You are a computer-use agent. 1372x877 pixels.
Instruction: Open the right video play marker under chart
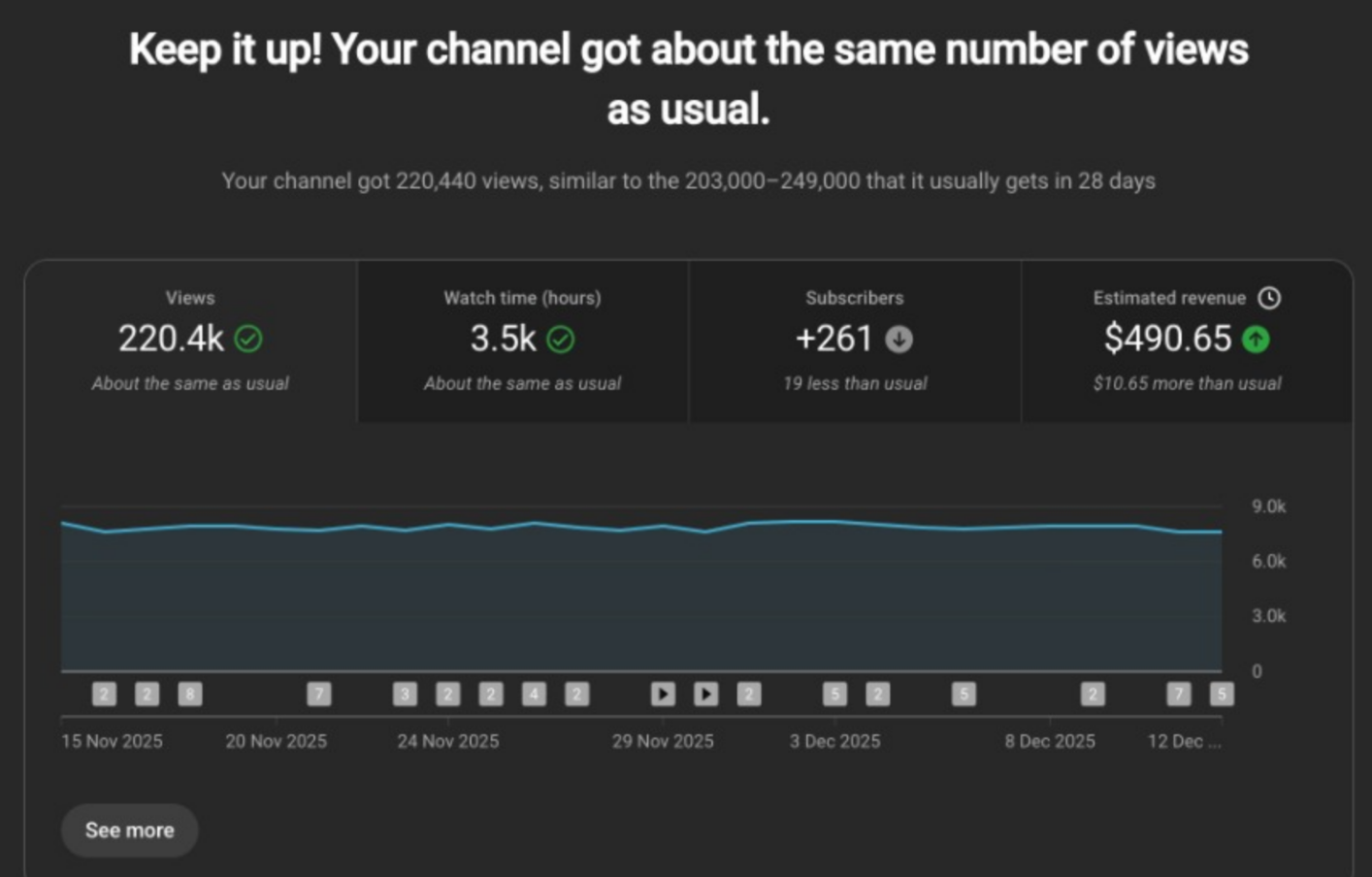[706, 694]
